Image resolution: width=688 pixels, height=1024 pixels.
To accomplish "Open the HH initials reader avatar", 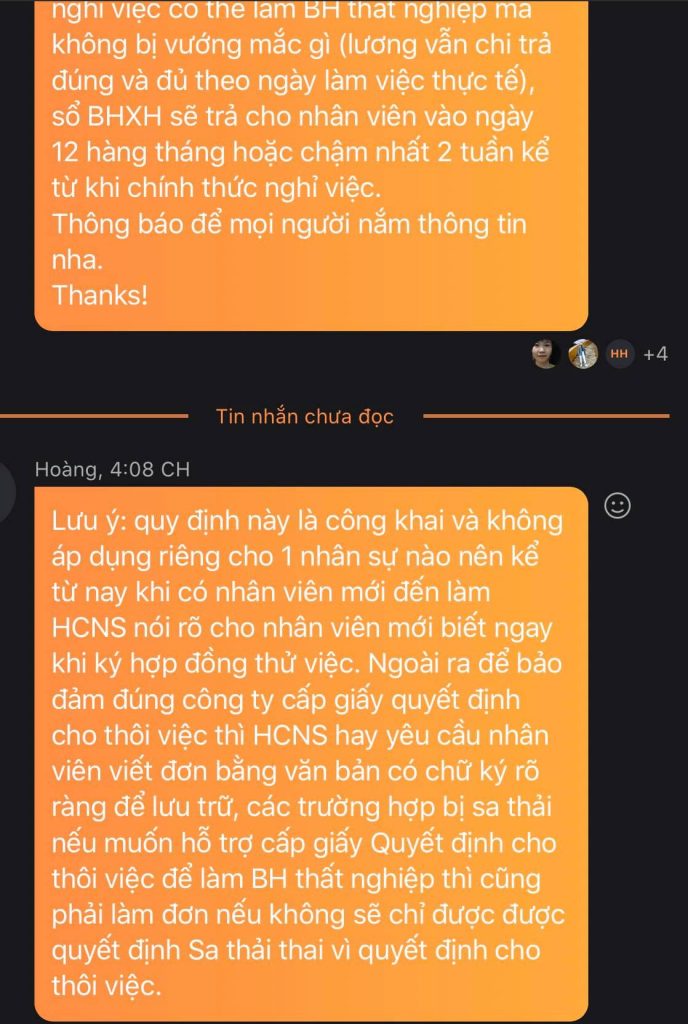I will [x=619, y=354].
